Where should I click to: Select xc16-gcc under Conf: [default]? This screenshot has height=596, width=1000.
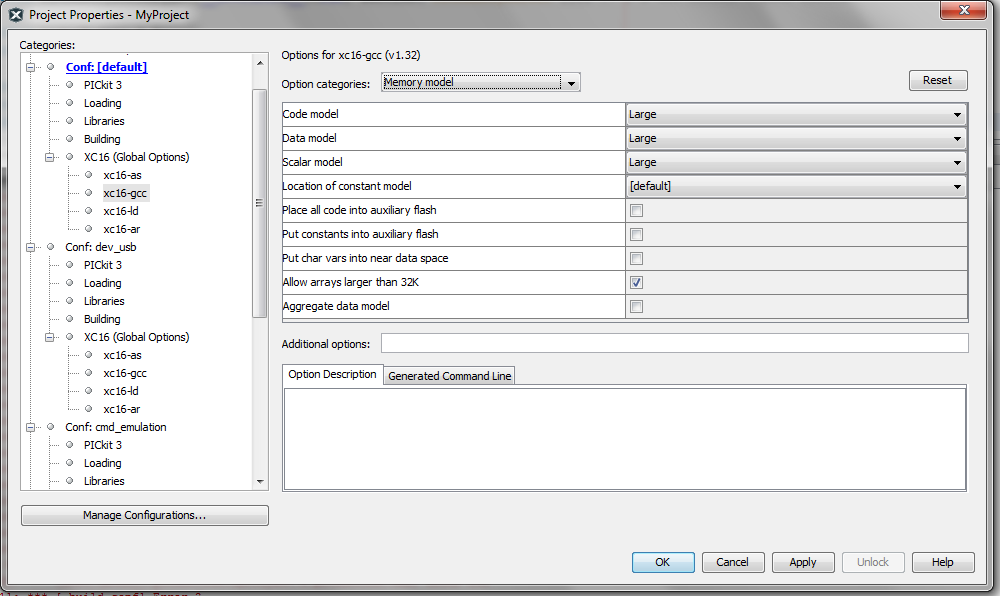pyautogui.click(x=125, y=193)
